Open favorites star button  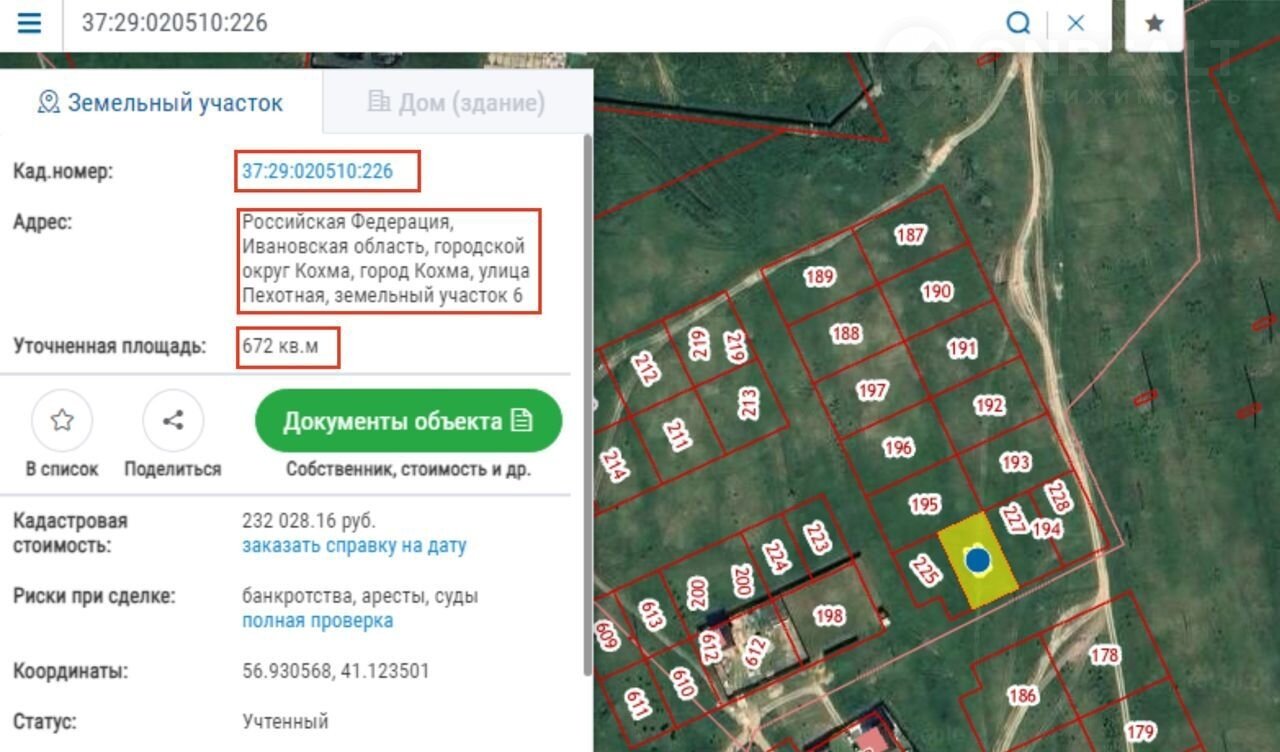[1154, 23]
